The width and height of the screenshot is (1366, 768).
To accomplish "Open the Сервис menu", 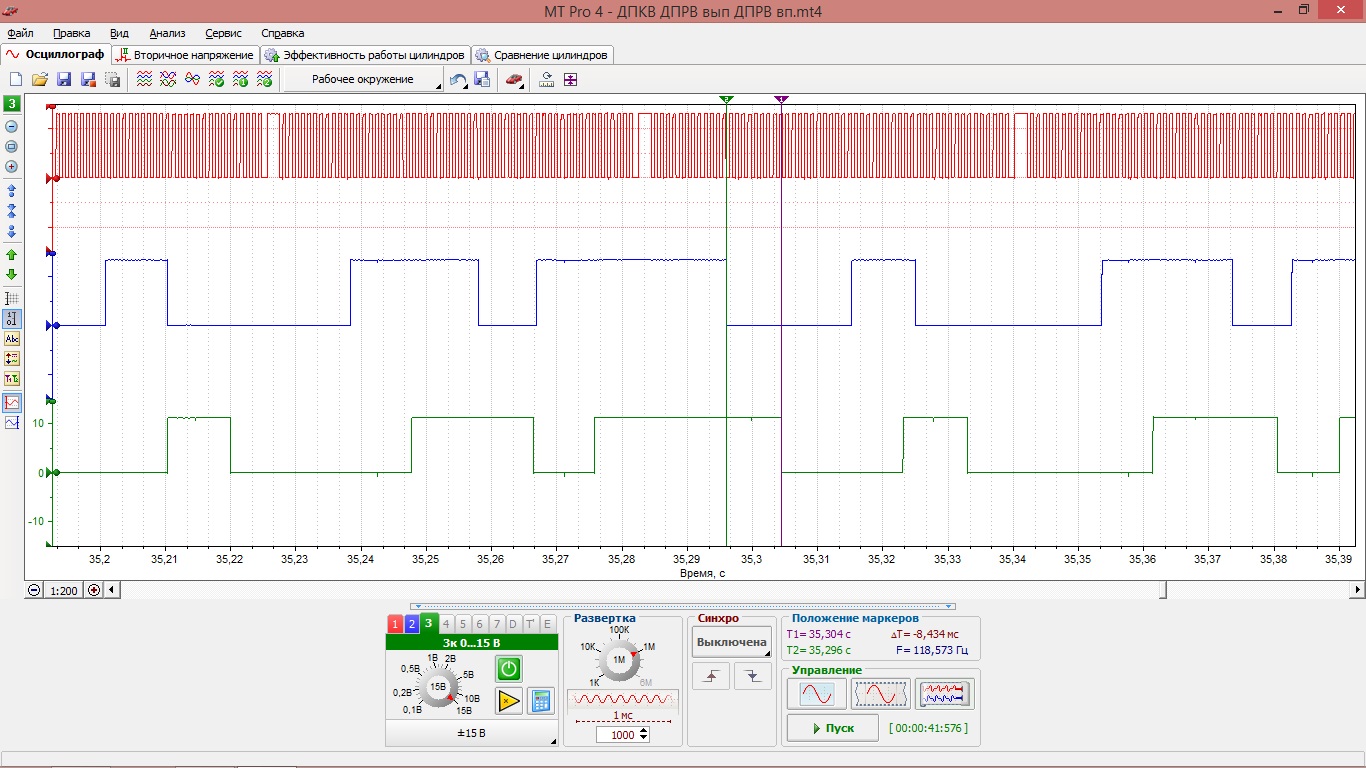I will click(x=223, y=33).
